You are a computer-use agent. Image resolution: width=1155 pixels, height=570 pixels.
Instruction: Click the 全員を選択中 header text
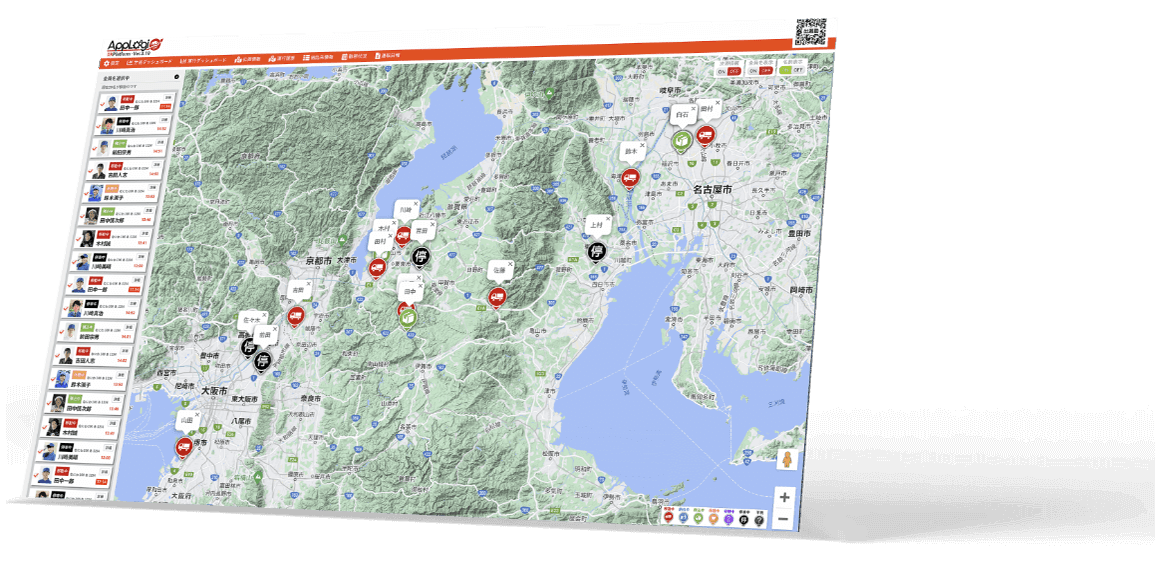tap(114, 77)
